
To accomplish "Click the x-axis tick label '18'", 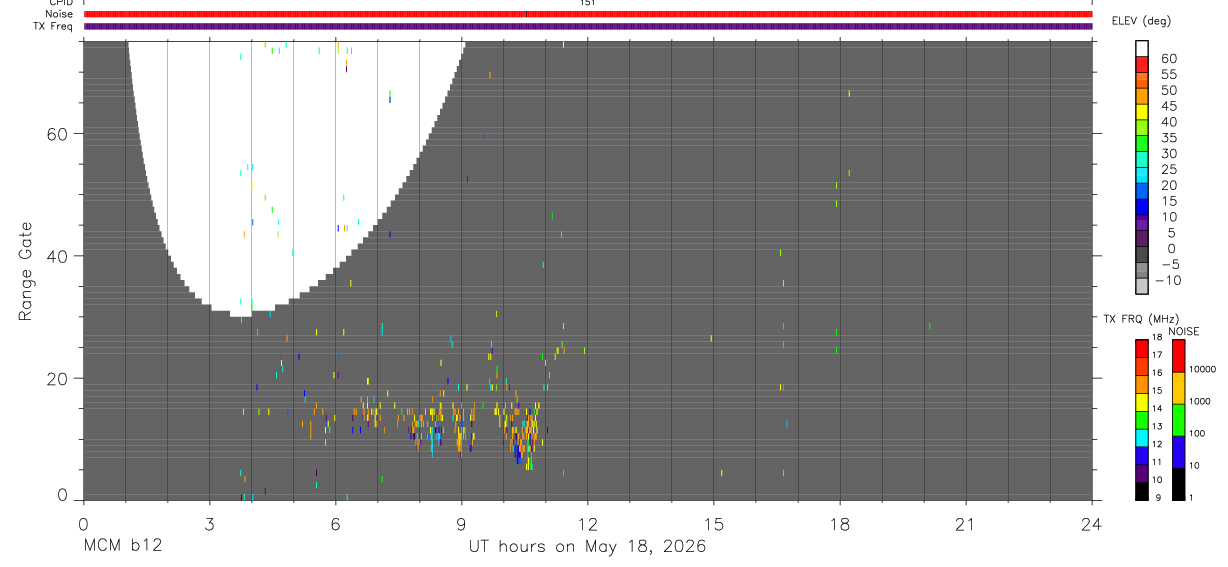I will tap(840, 524).
